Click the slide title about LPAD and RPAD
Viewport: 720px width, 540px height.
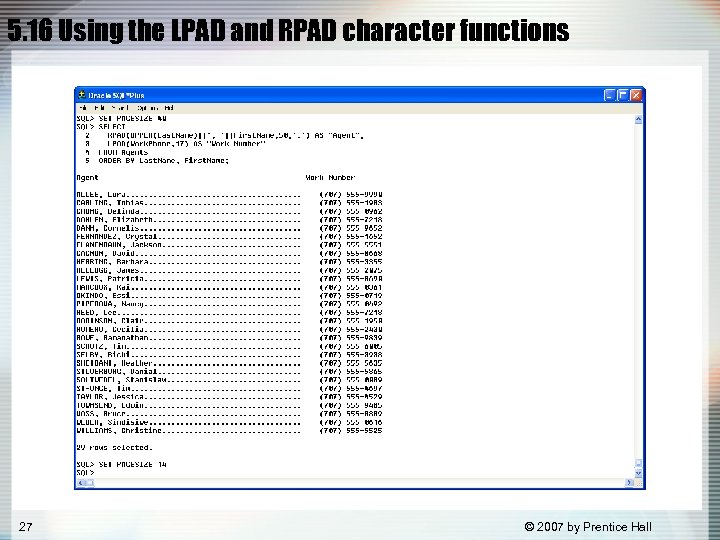(x=288, y=31)
